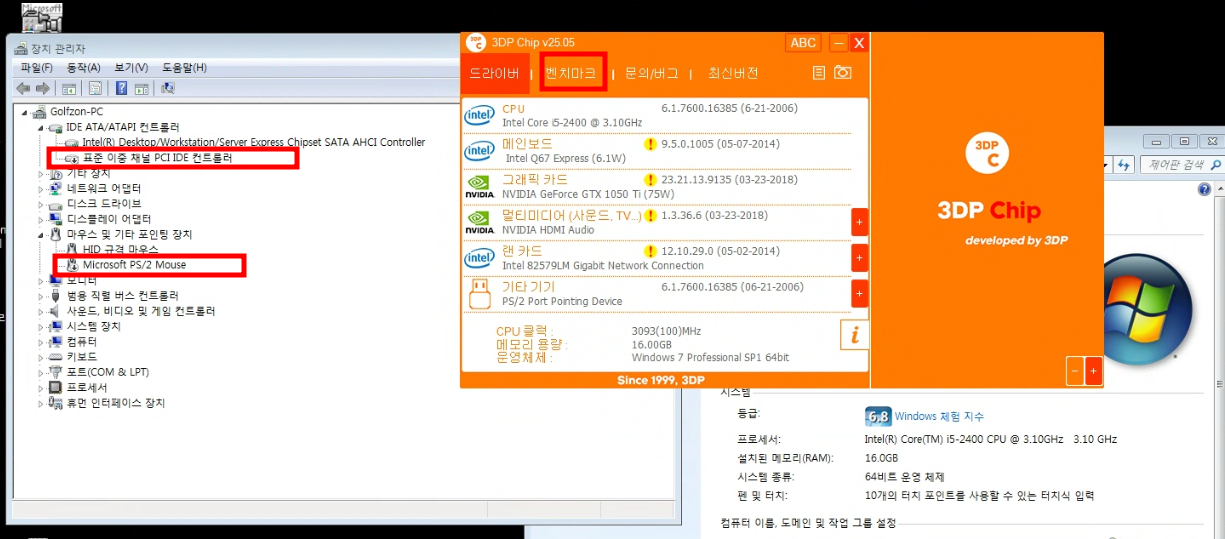The width and height of the screenshot is (1225, 539).
Task: Expand 포트(COM & LPT) node
Action: 41,372
